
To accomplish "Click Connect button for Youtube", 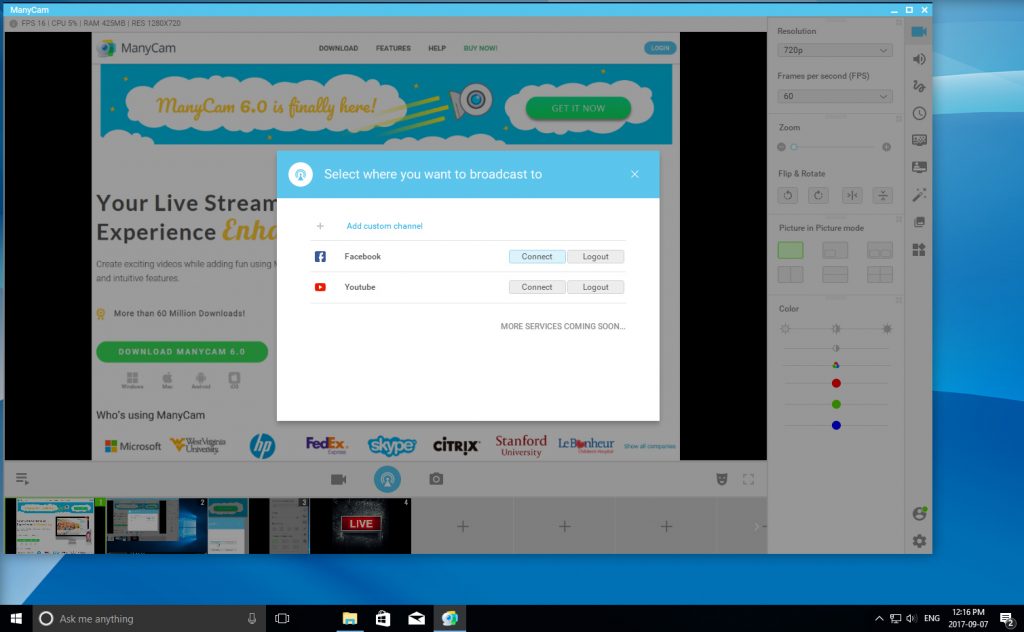I will pos(537,287).
